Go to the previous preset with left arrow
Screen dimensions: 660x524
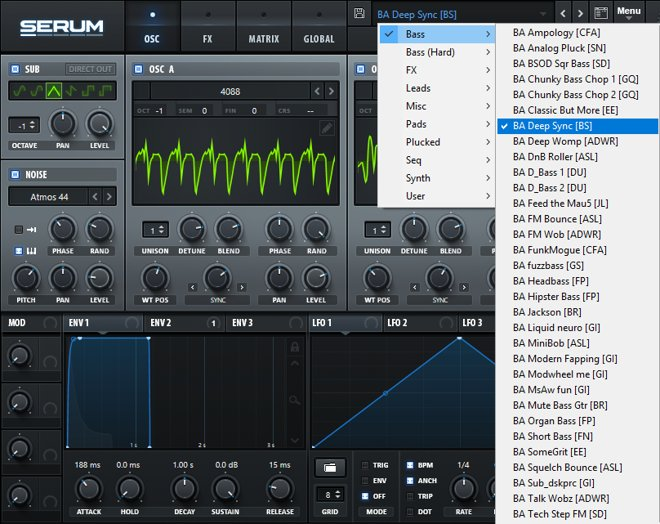(563, 13)
